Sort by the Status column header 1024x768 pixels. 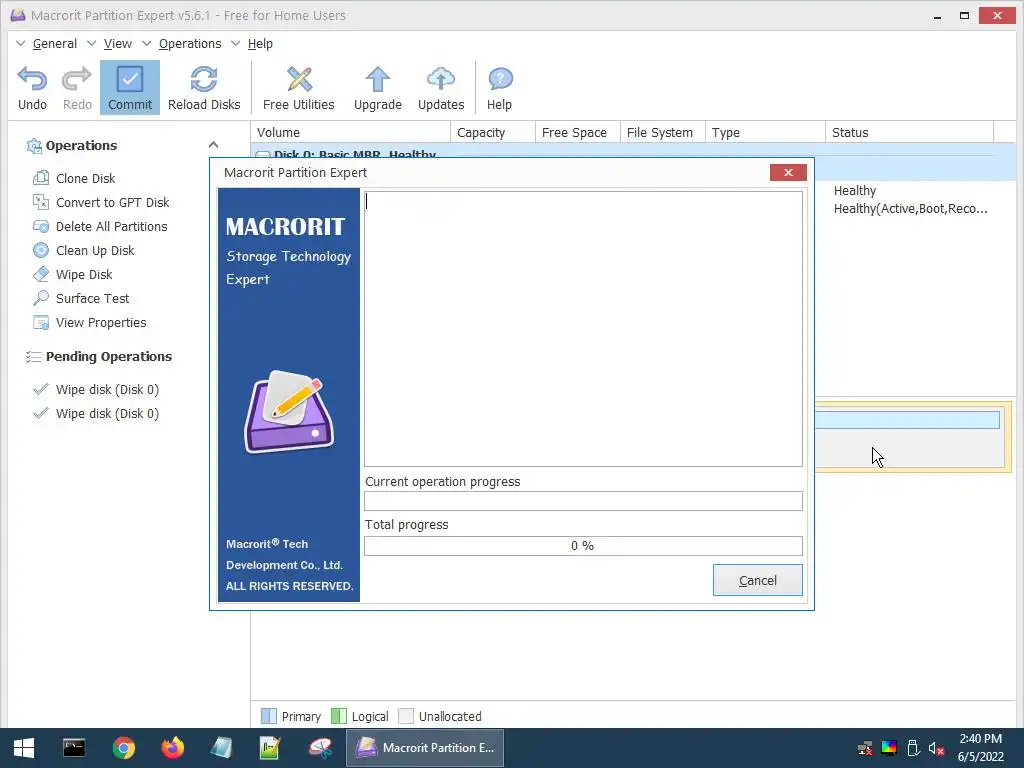point(909,133)
